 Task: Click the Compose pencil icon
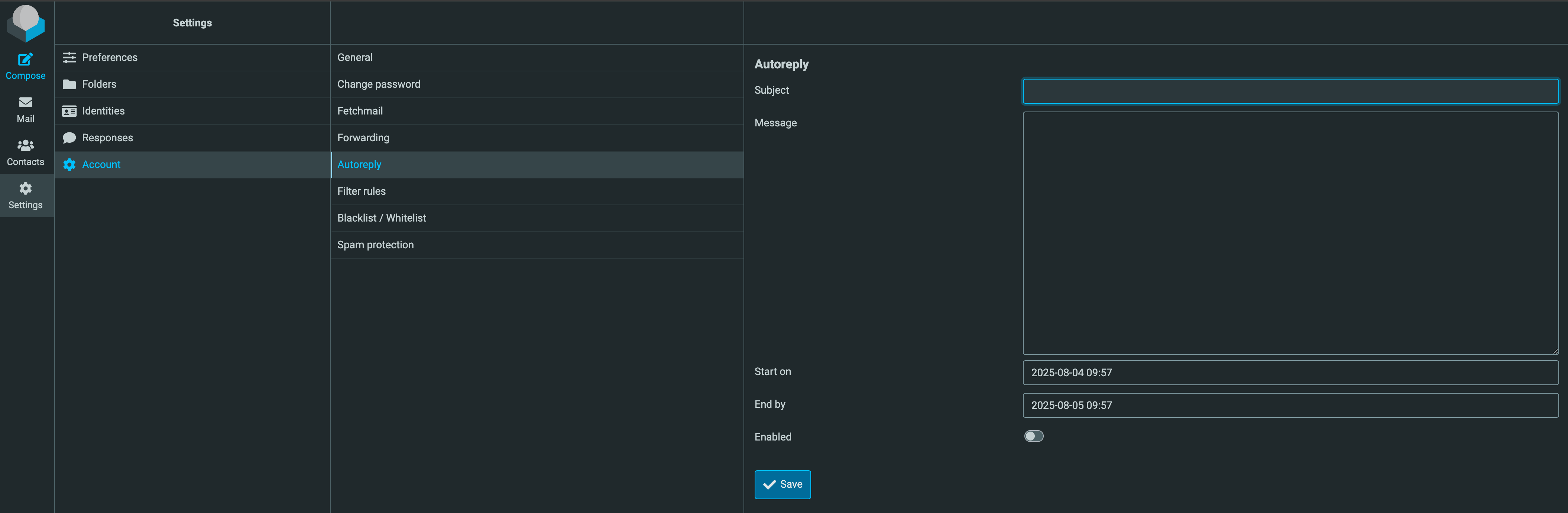[x=25, y=60]
